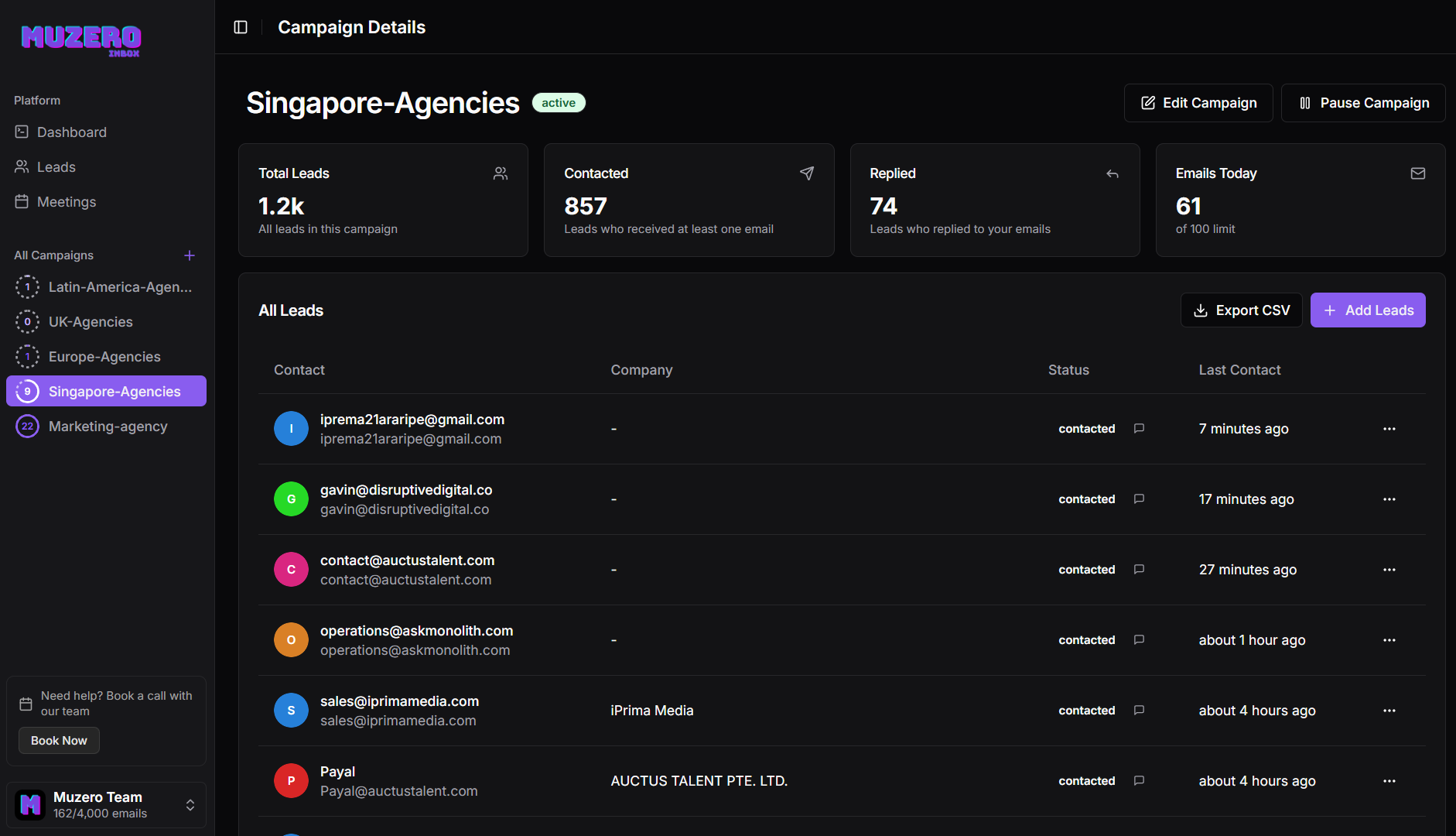Image resolution: width=1456 pixels, height=836 pixels.
Task: Select the Marketing-agency campaign
Action: [x=108, y=427]
